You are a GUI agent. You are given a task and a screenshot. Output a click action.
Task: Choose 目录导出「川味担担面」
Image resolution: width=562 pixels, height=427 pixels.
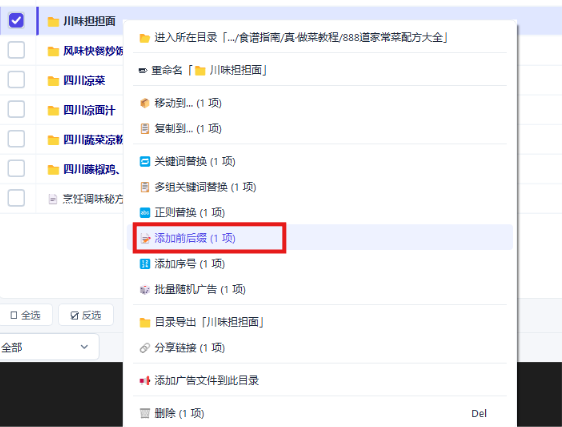(x=320, y=322)
